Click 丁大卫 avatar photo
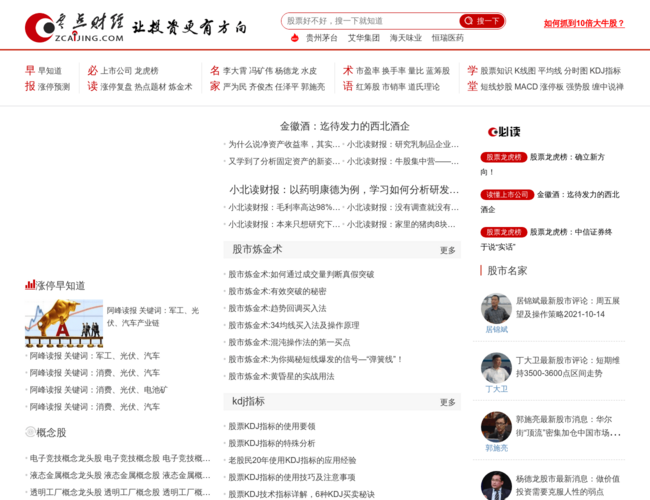This screenshot has height=500, width=650. pyautogui.click(x=496, y=368)
